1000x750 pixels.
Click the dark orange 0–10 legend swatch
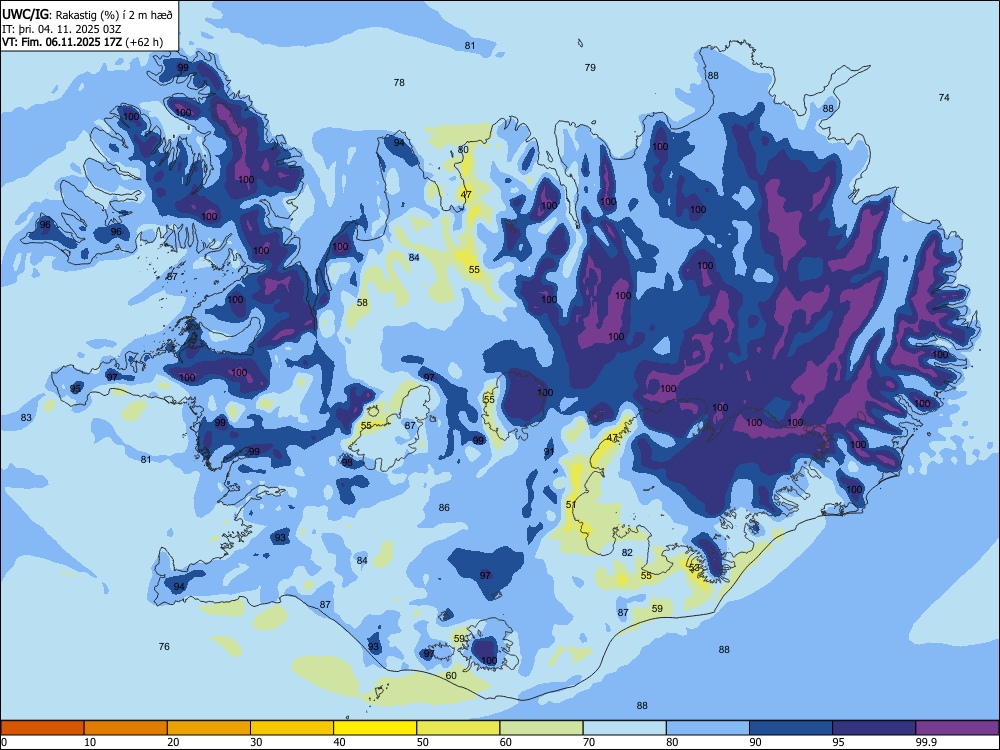43,728
